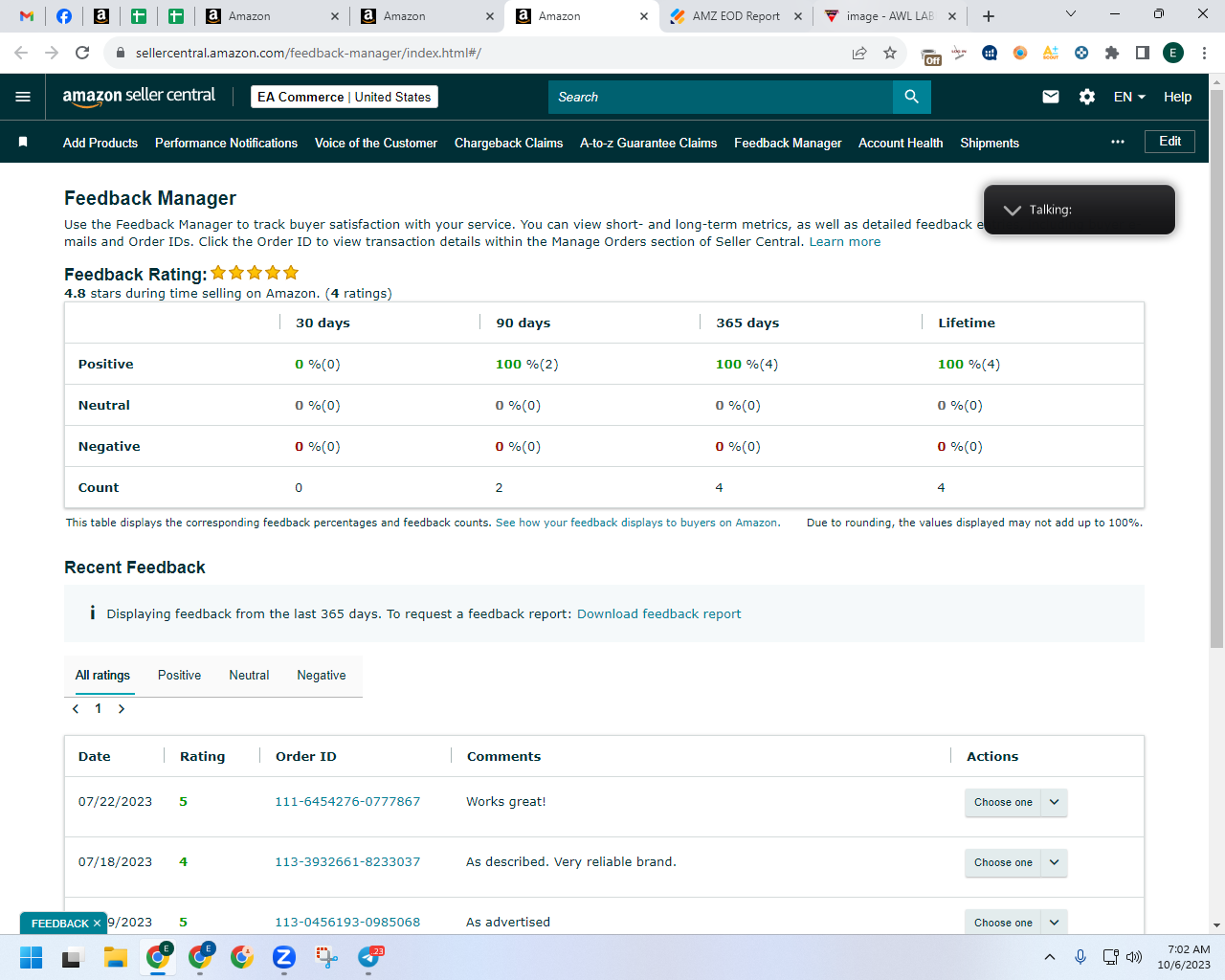This screenshot has width=1225, height=980.
Task: Click the extension showing Off badge
Action: [x=930, y=54]
